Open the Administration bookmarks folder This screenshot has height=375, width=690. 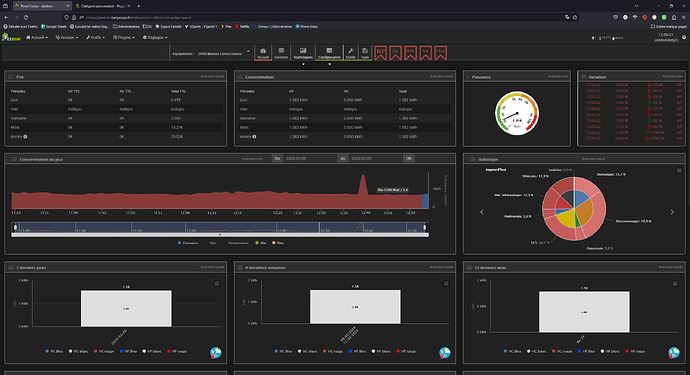127,26
